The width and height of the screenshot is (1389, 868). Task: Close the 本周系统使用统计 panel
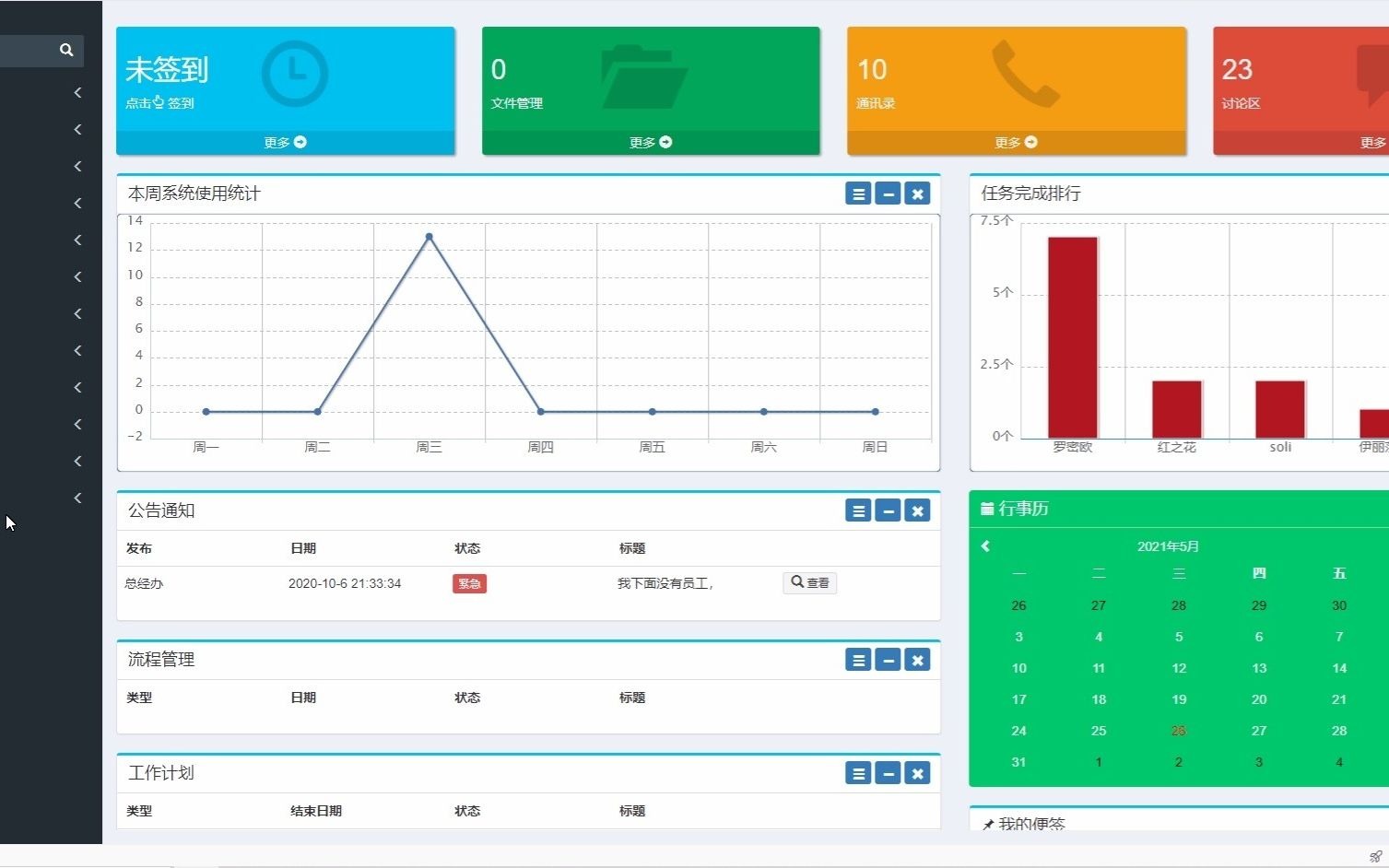[917, 194]
